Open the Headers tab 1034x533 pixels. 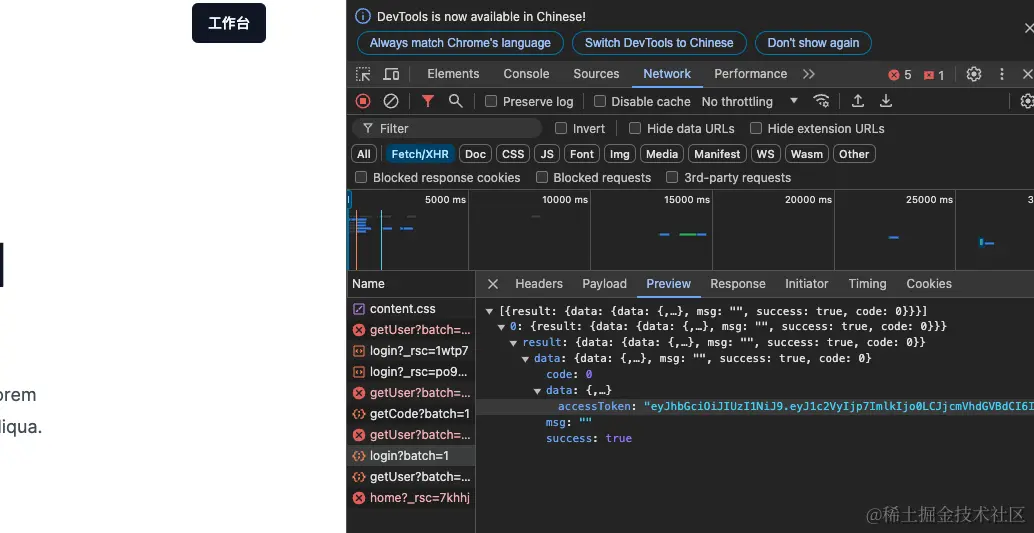tap(539, 284)
